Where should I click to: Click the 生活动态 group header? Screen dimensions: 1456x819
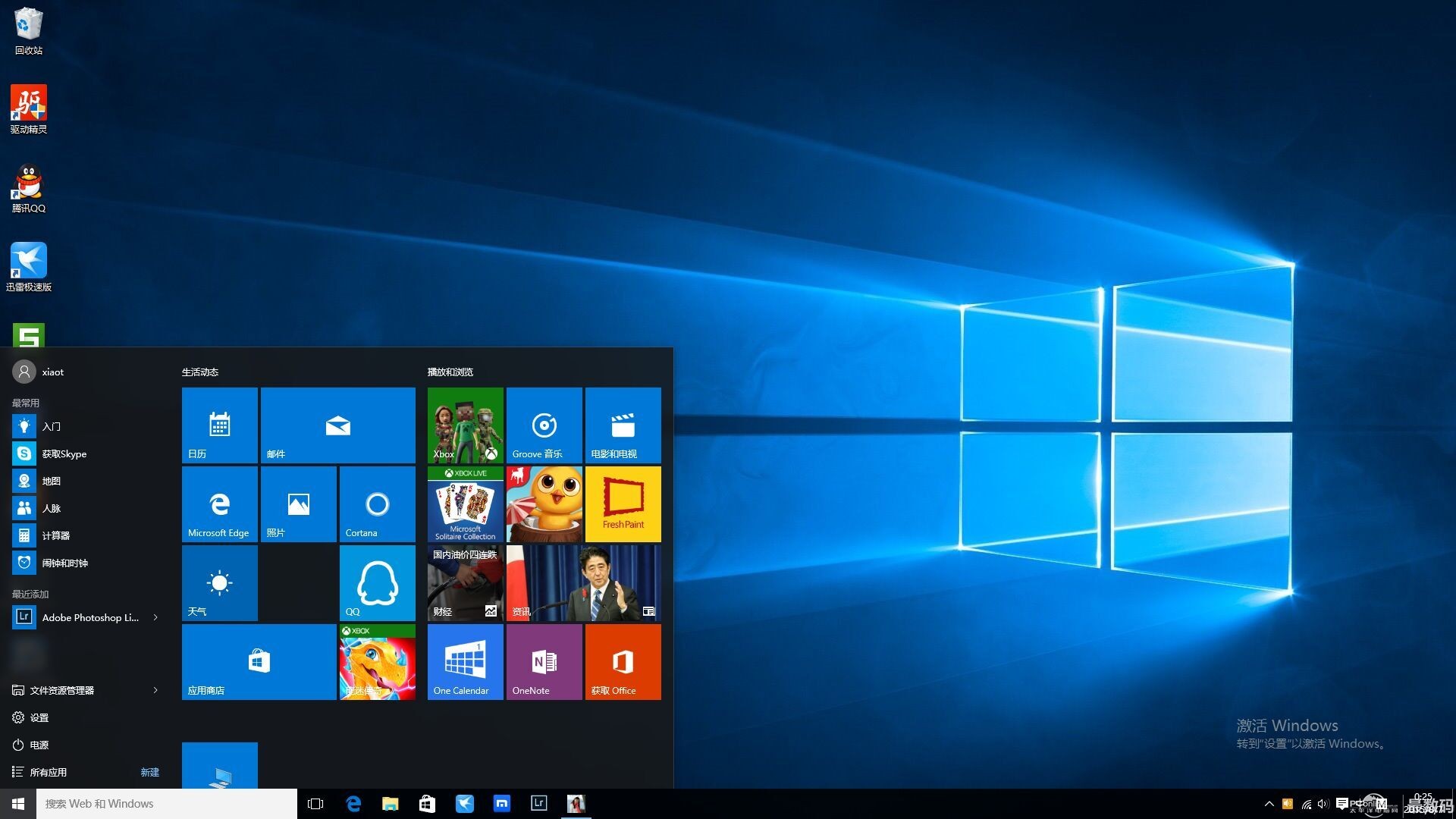[200, 372]
